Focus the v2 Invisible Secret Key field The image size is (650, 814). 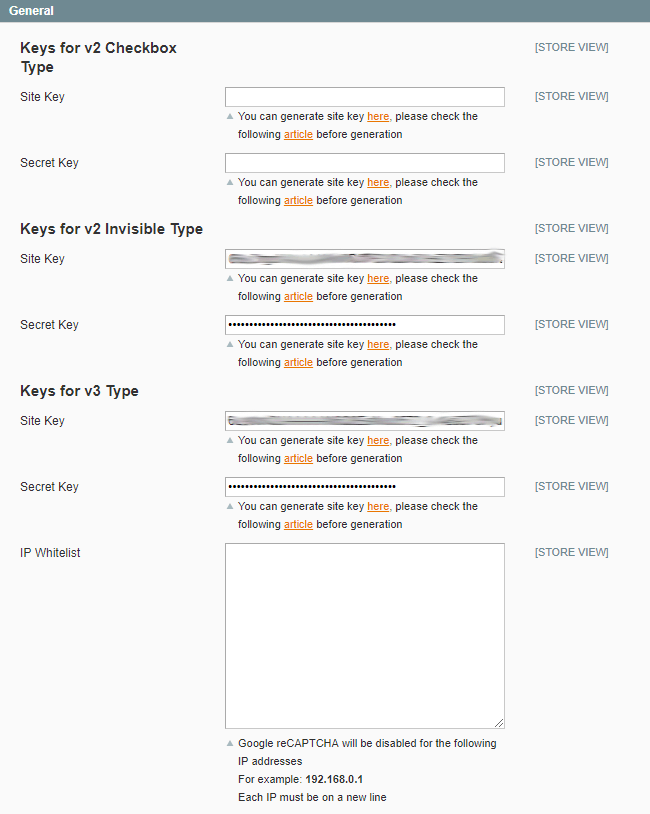(364, 325)
